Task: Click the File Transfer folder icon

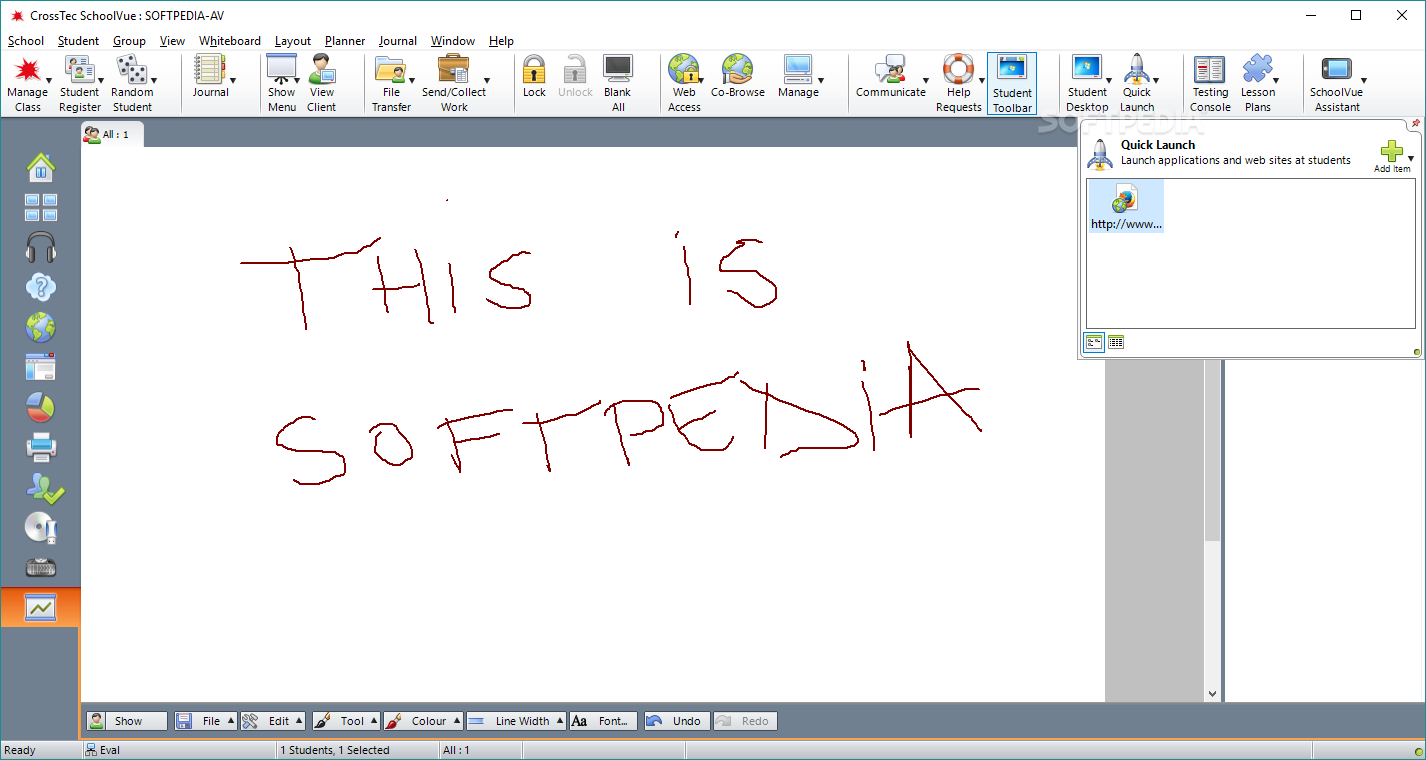Action: tap(390, 69)
